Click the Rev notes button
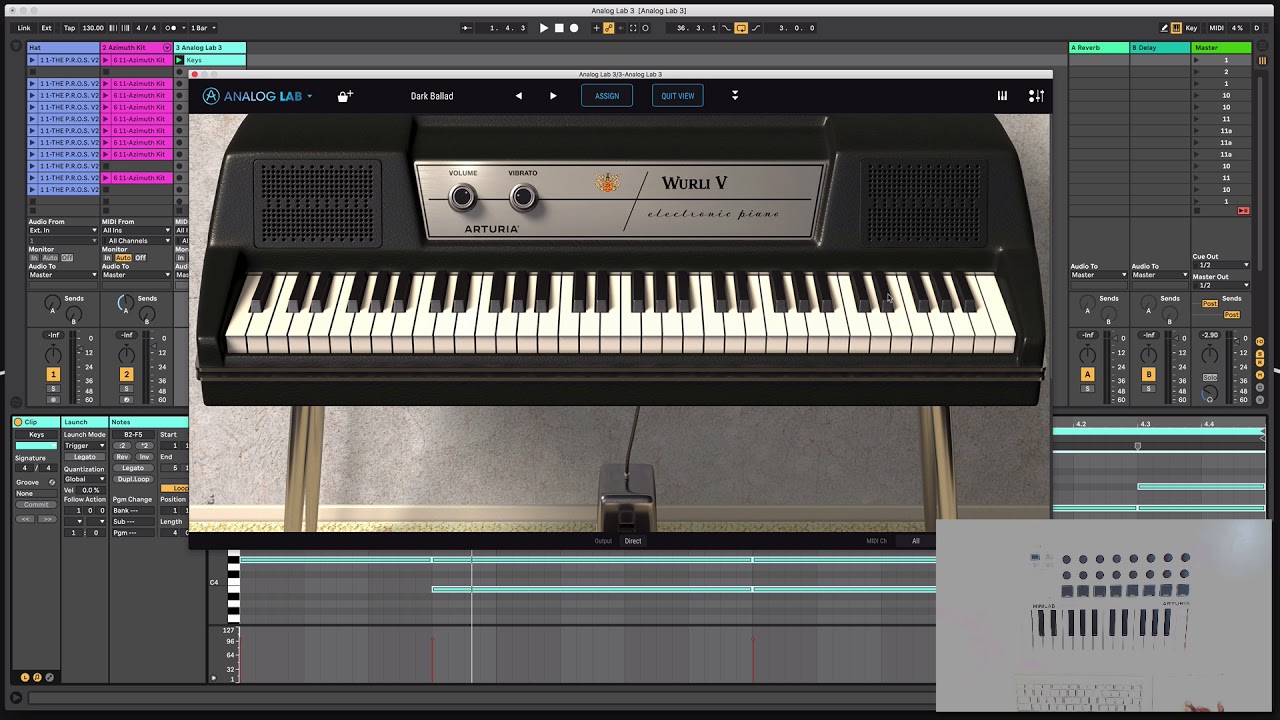Image resolution: width=1280 pixels, height=720 pixels. (122, 457)
